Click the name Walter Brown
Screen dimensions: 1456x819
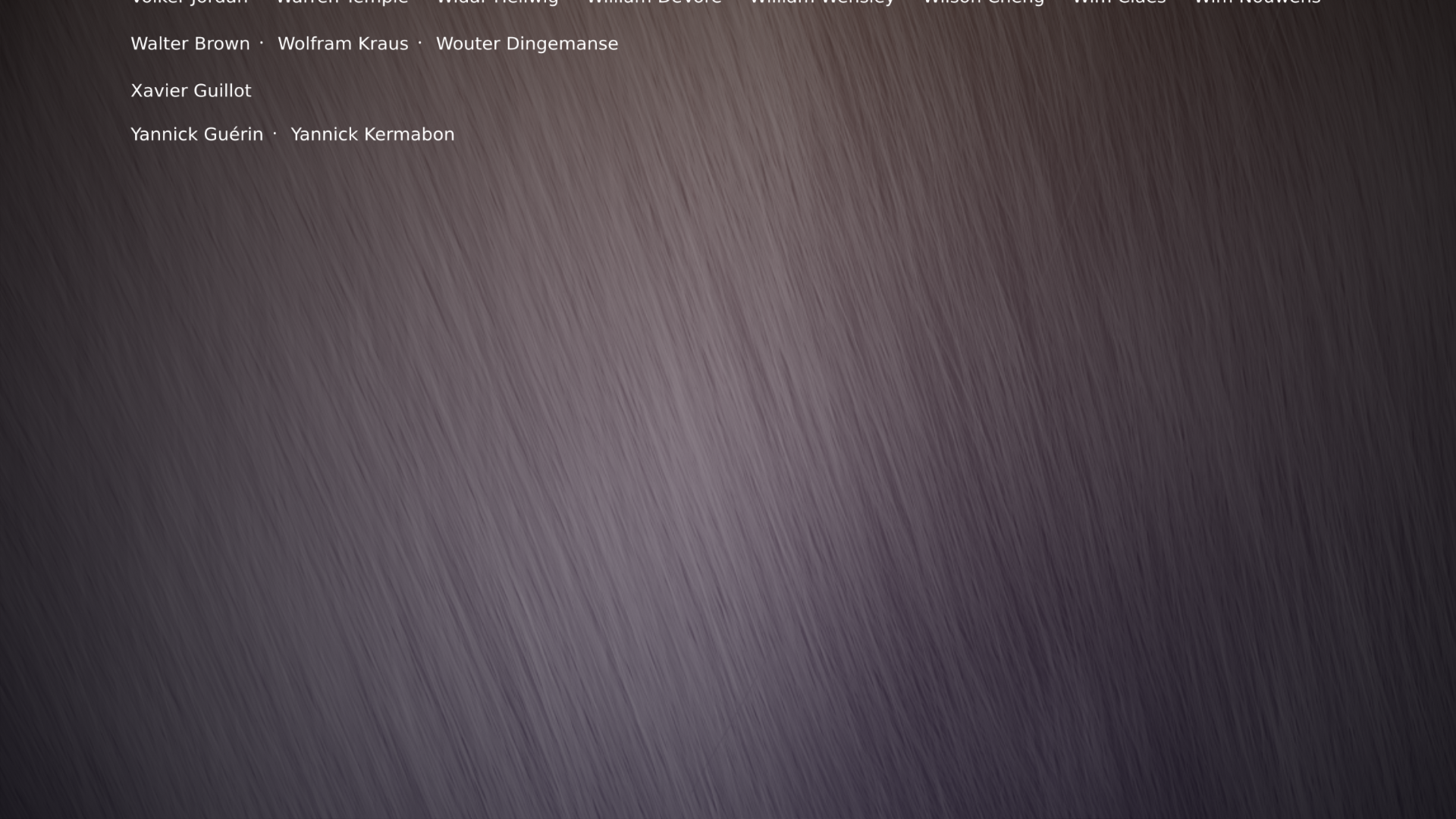(x=190, y=44)
